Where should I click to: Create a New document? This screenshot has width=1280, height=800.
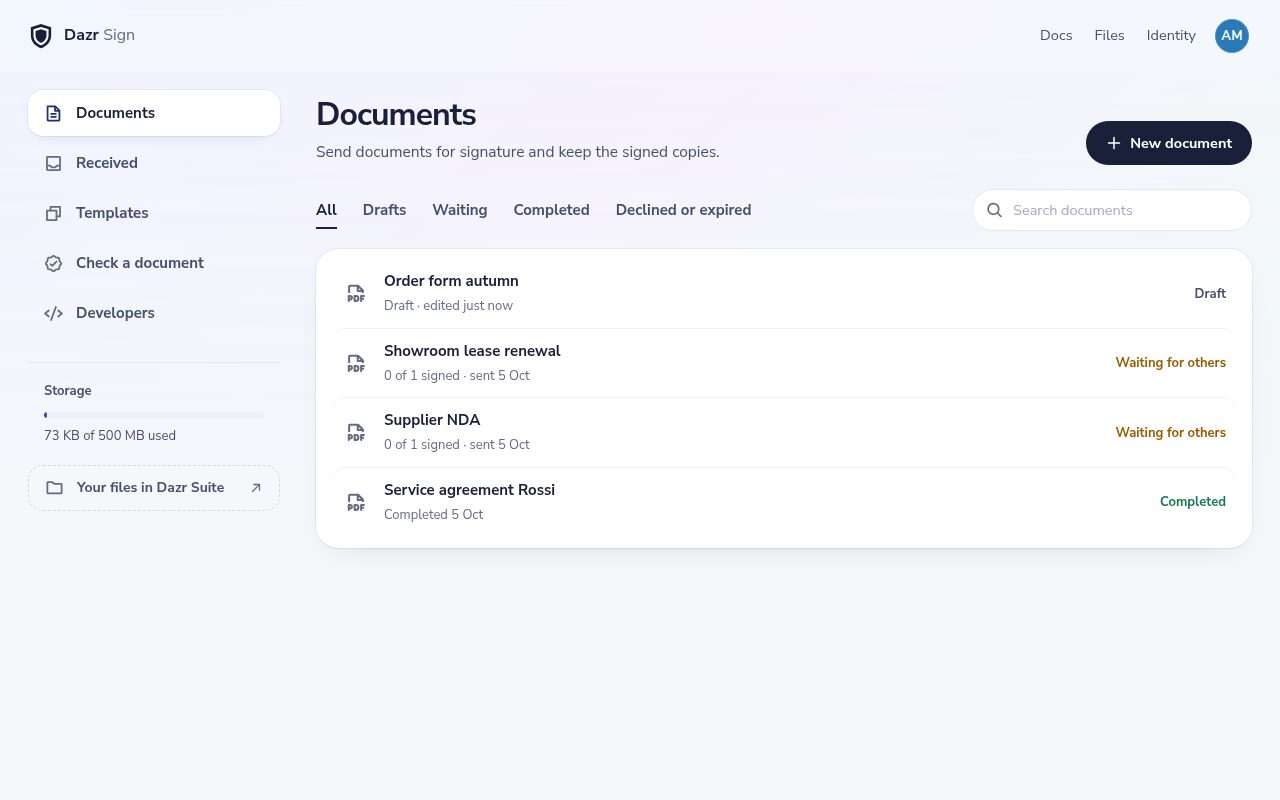click(1169, 143)
